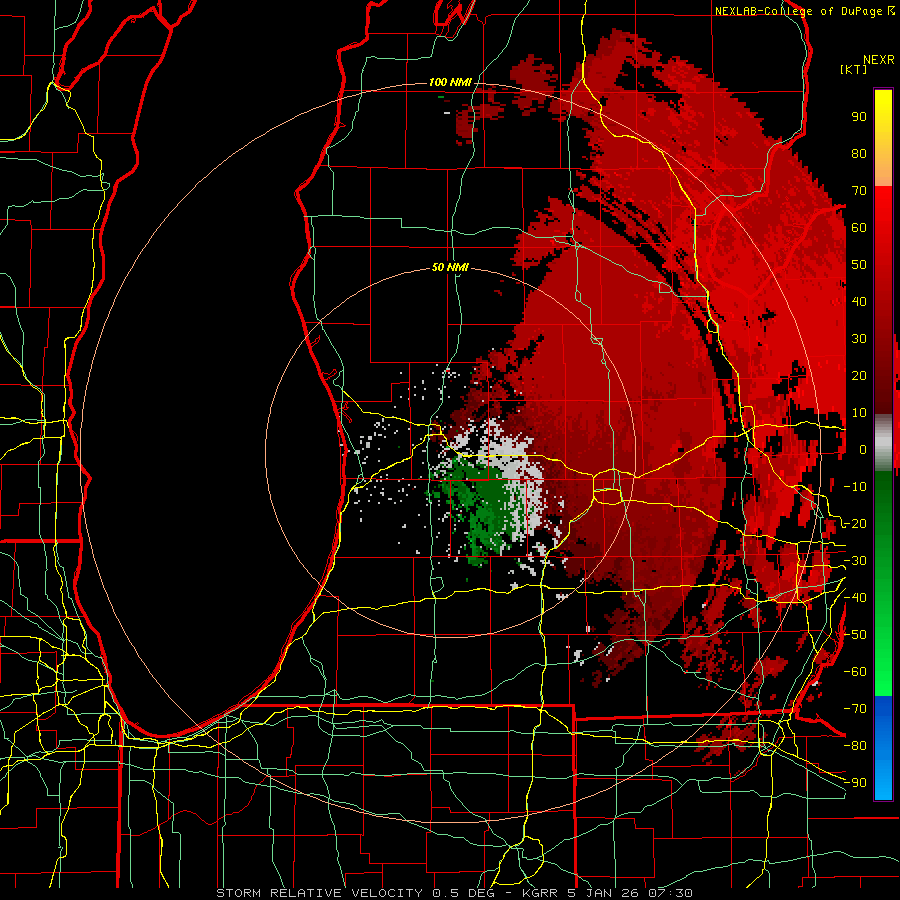Pick the blue segment of the color bar
This screenshot has width=900, height=900.
pos(883,746)
